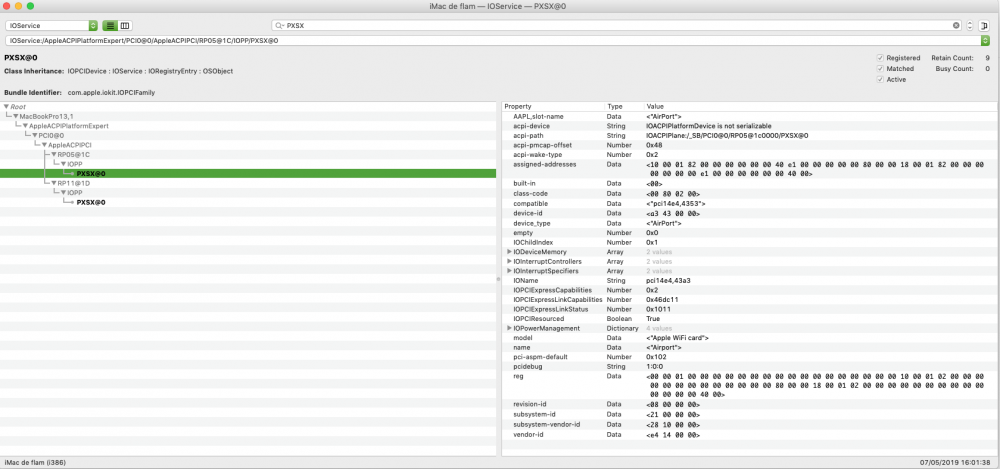1000x469 pixels.
Task: Open the path history dropdown arrow
Action: 986,41
